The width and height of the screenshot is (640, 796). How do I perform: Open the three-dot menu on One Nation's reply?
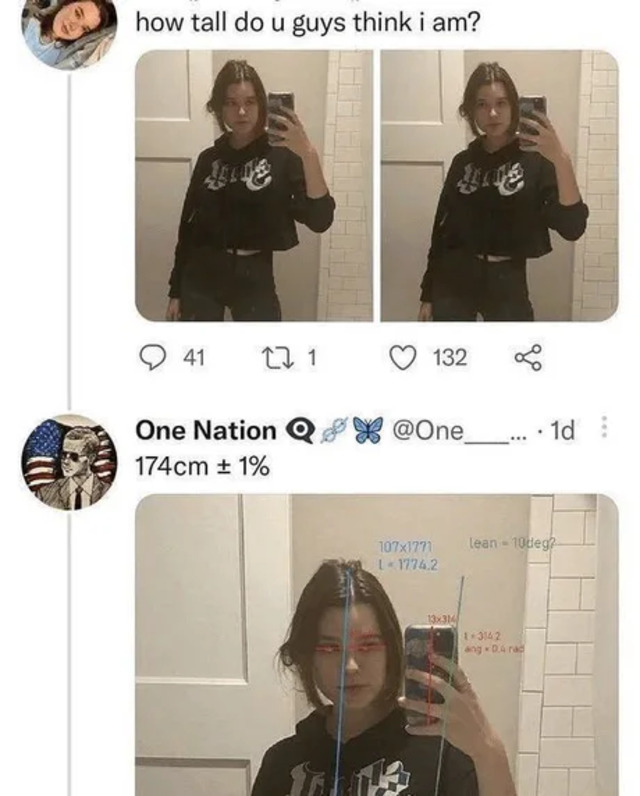click(603, 430)
